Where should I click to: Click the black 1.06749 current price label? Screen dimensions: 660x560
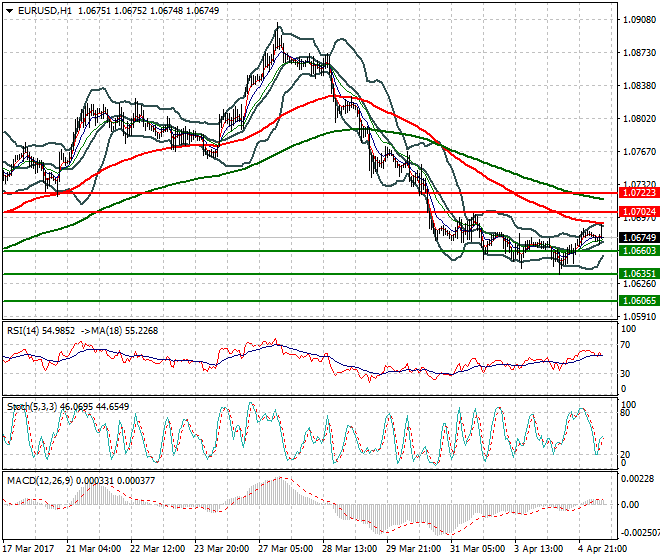pos(639,237)
